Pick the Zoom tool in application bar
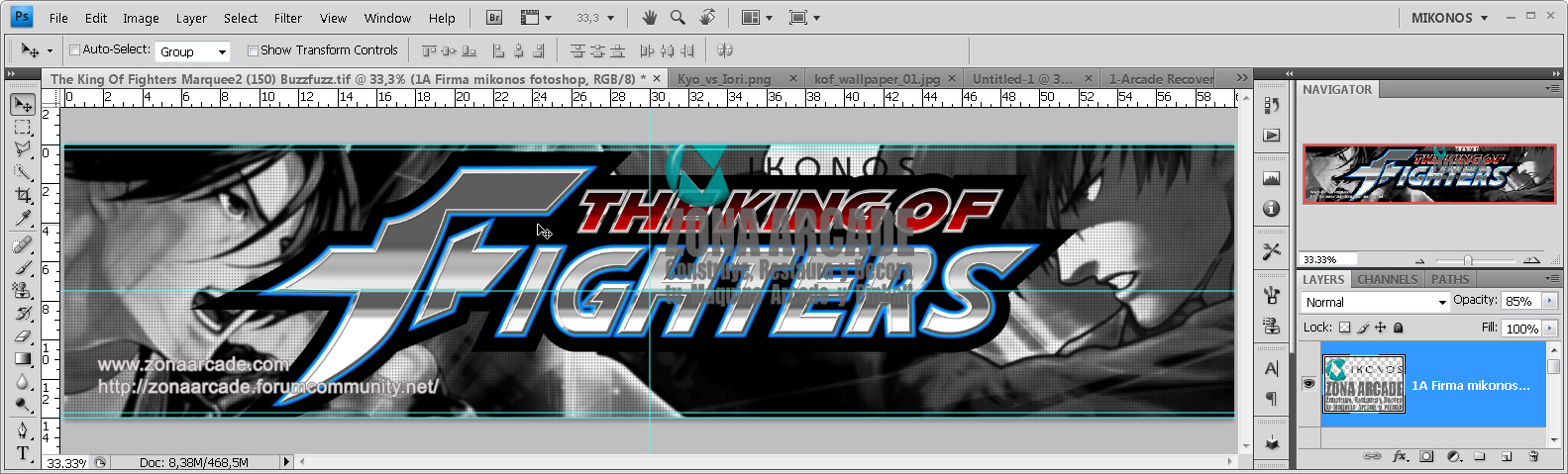 coord(678,18)
